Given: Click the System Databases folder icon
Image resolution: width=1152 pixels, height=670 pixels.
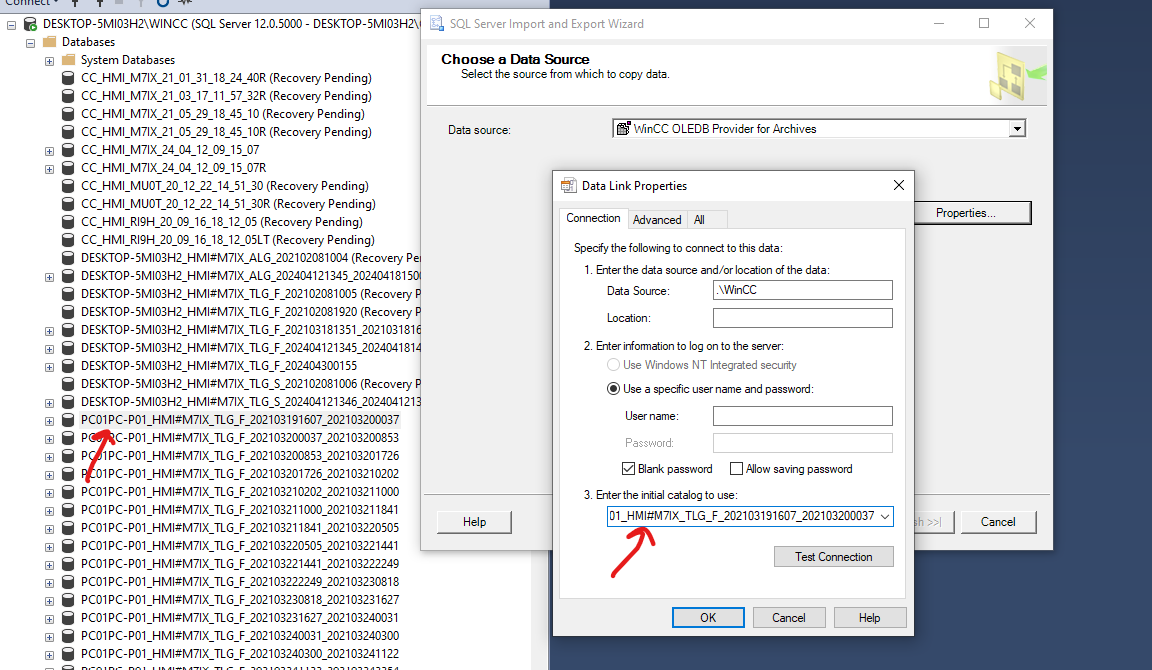Looking at the screenshot, I should pos(68,60).
